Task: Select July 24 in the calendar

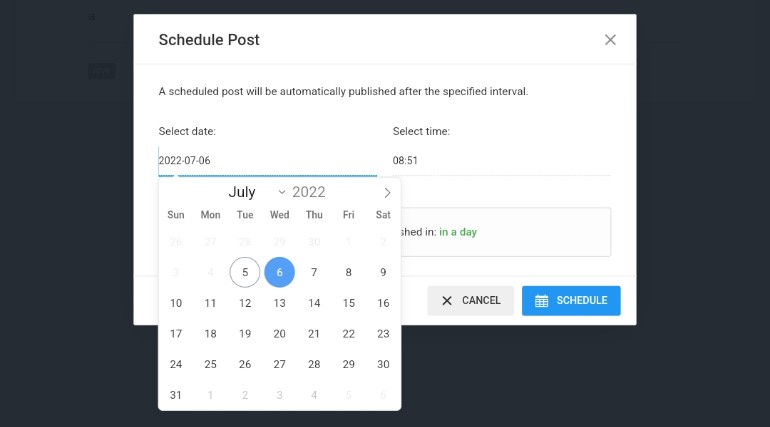Action: (x=176, y=364)
